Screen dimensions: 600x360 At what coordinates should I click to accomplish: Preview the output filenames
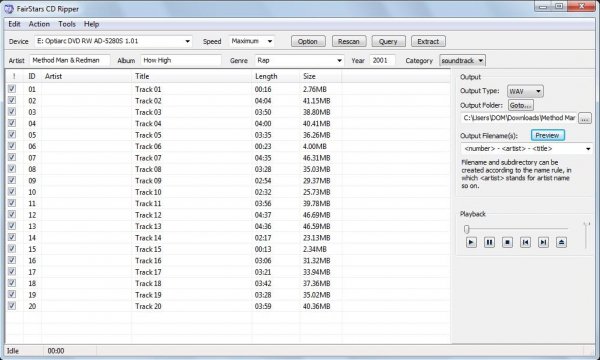click(x=547, y=135)
